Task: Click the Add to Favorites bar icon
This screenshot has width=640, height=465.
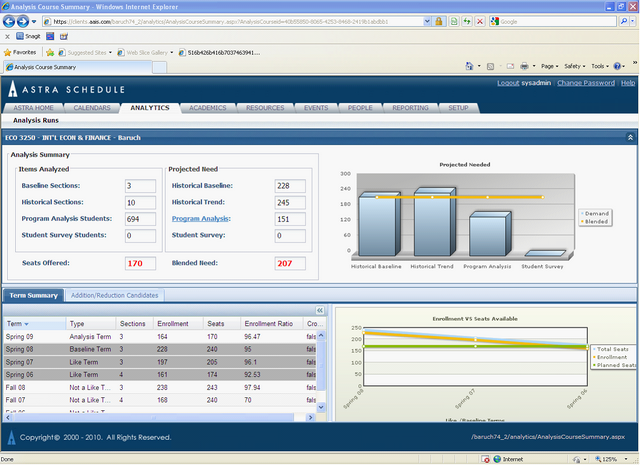Action: 50,52
